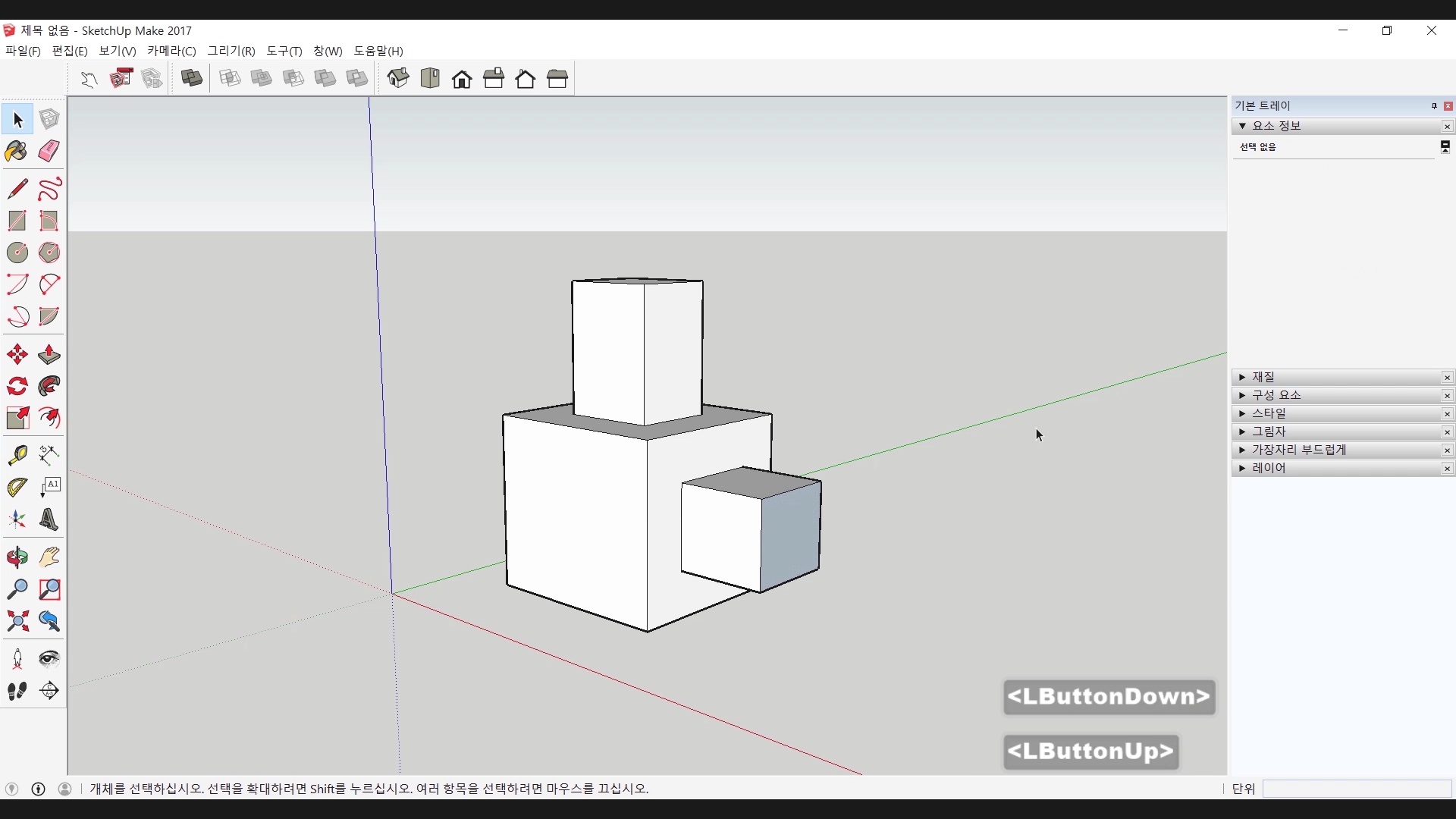The height and width of the screenshot is (819, 1456).
Task: Click the Zoom Extents tool
Action: click(x=17, y=622)
